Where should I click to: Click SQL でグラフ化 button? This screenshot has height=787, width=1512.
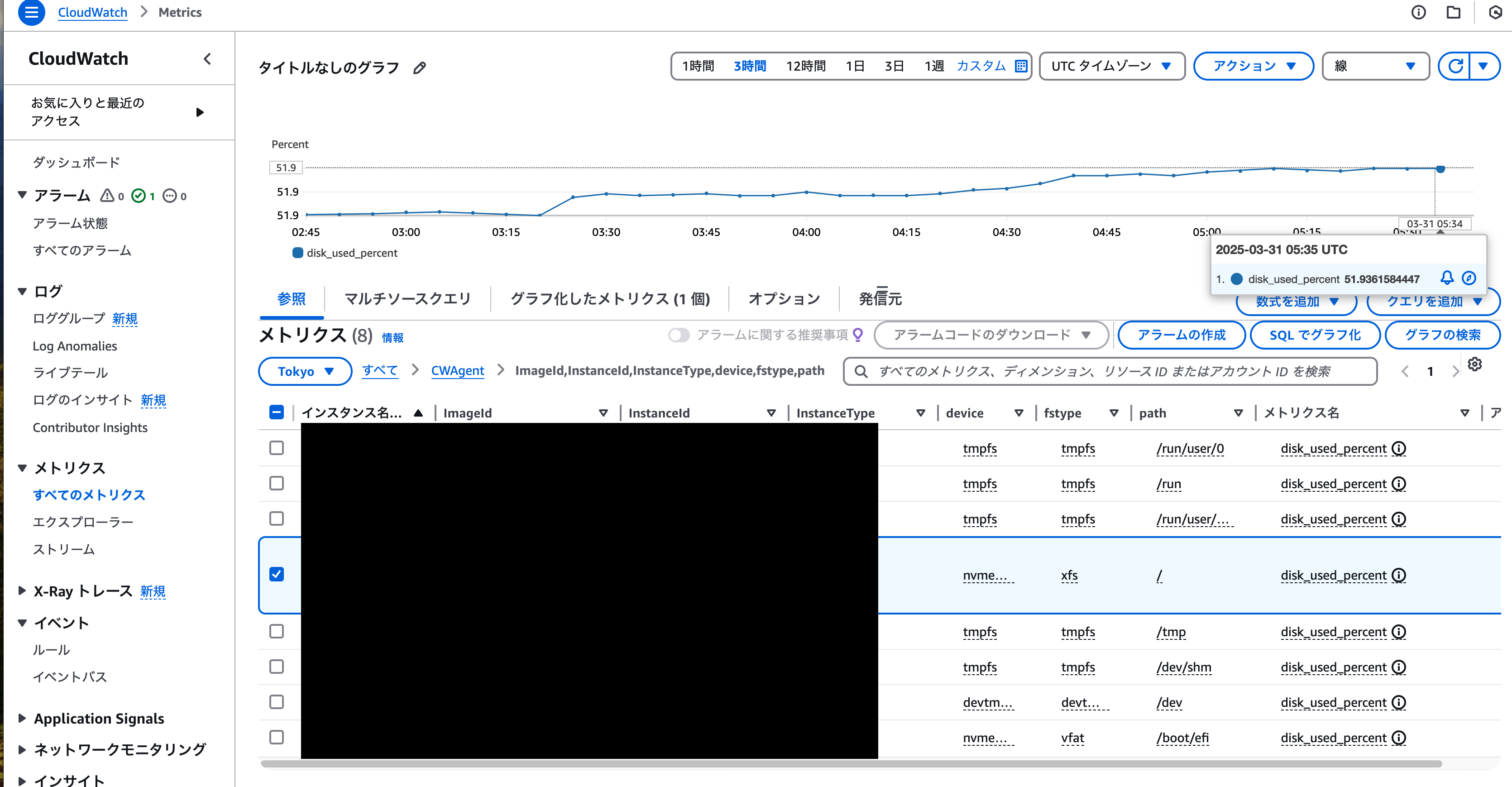coord(1315,335)
